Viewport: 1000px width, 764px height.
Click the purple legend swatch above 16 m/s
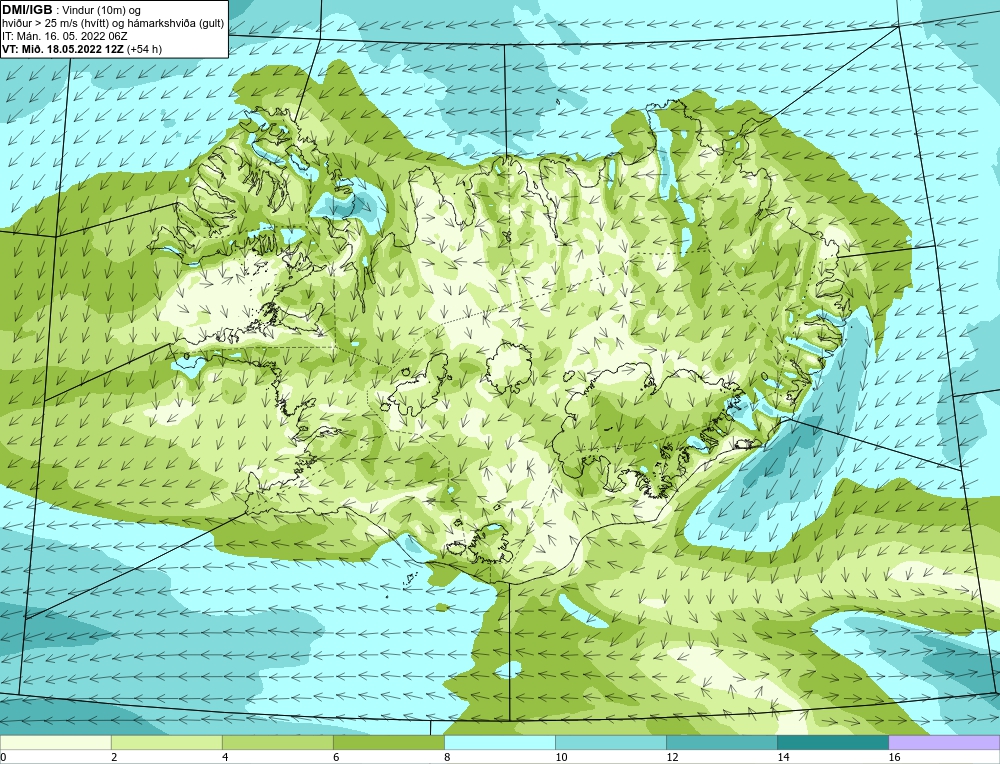[944, 742]
